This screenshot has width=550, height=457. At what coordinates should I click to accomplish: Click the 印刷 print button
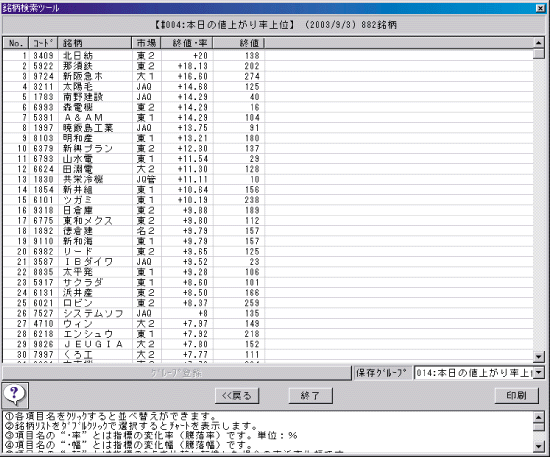(x=516, y=395)
